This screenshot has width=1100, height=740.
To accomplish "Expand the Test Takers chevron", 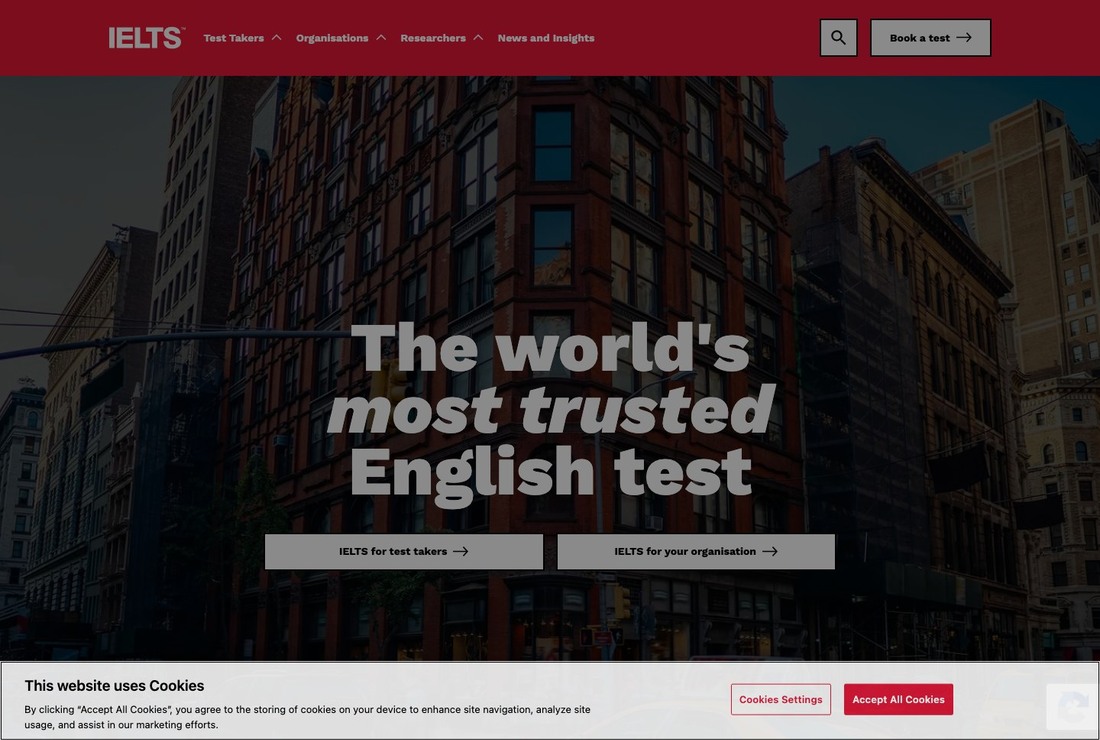I will pyautogui.click(x=276, y=38).
